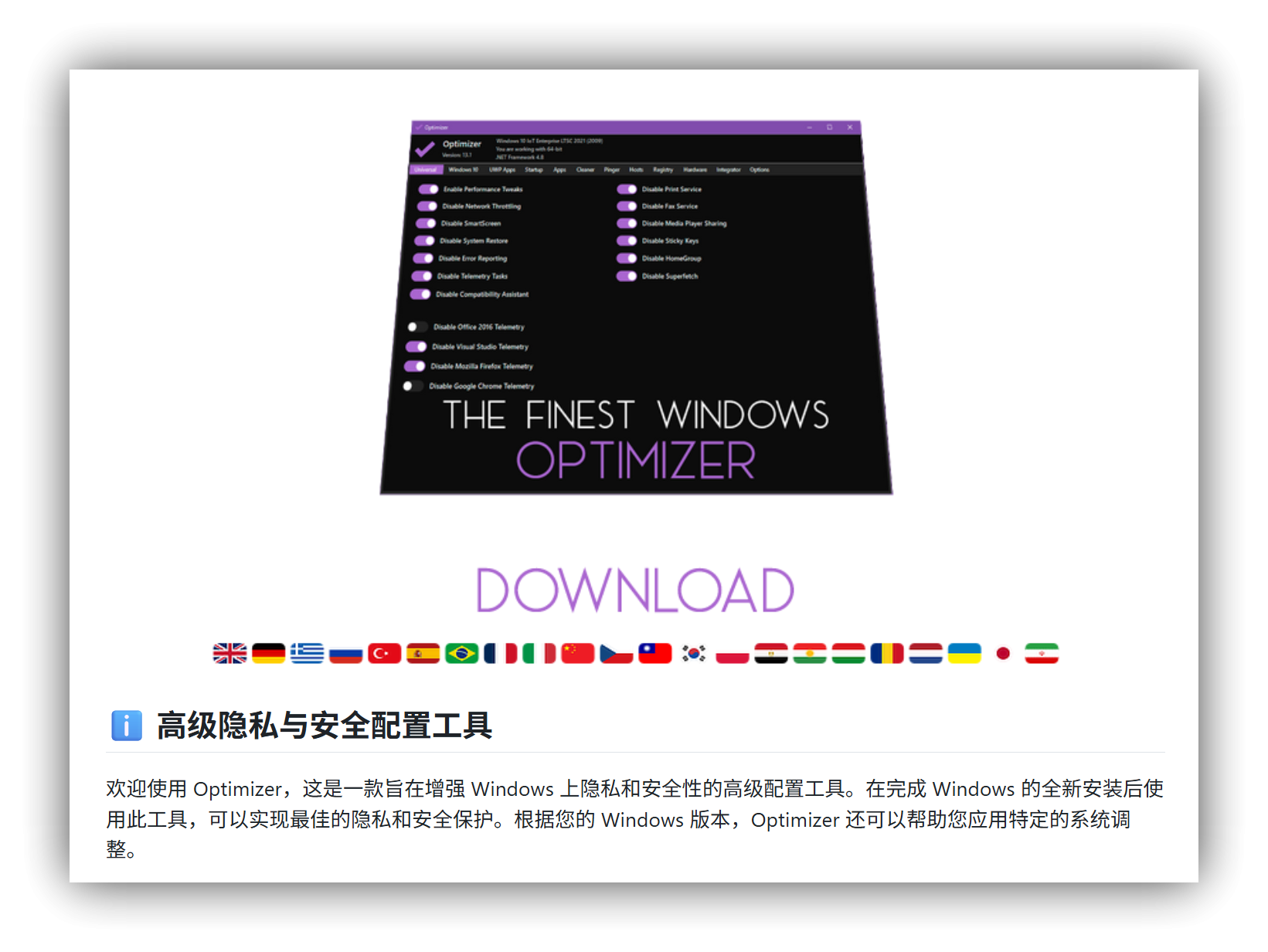Viewport: 1268px width, 952px height.
Task: Click the United Kingdom flag icon
Action: (x=229, y=654)
